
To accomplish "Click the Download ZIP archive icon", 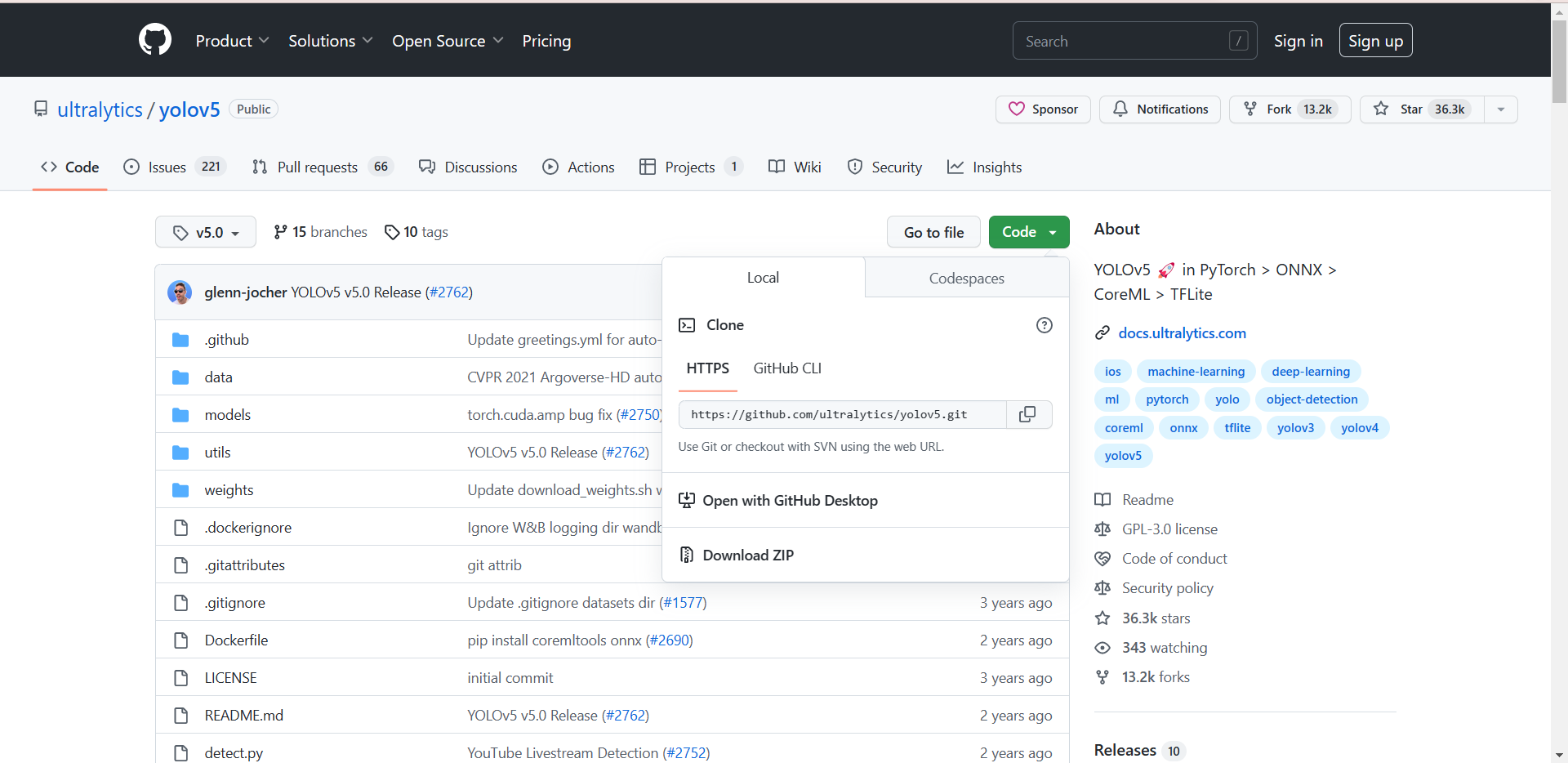I will coord(687,555).
